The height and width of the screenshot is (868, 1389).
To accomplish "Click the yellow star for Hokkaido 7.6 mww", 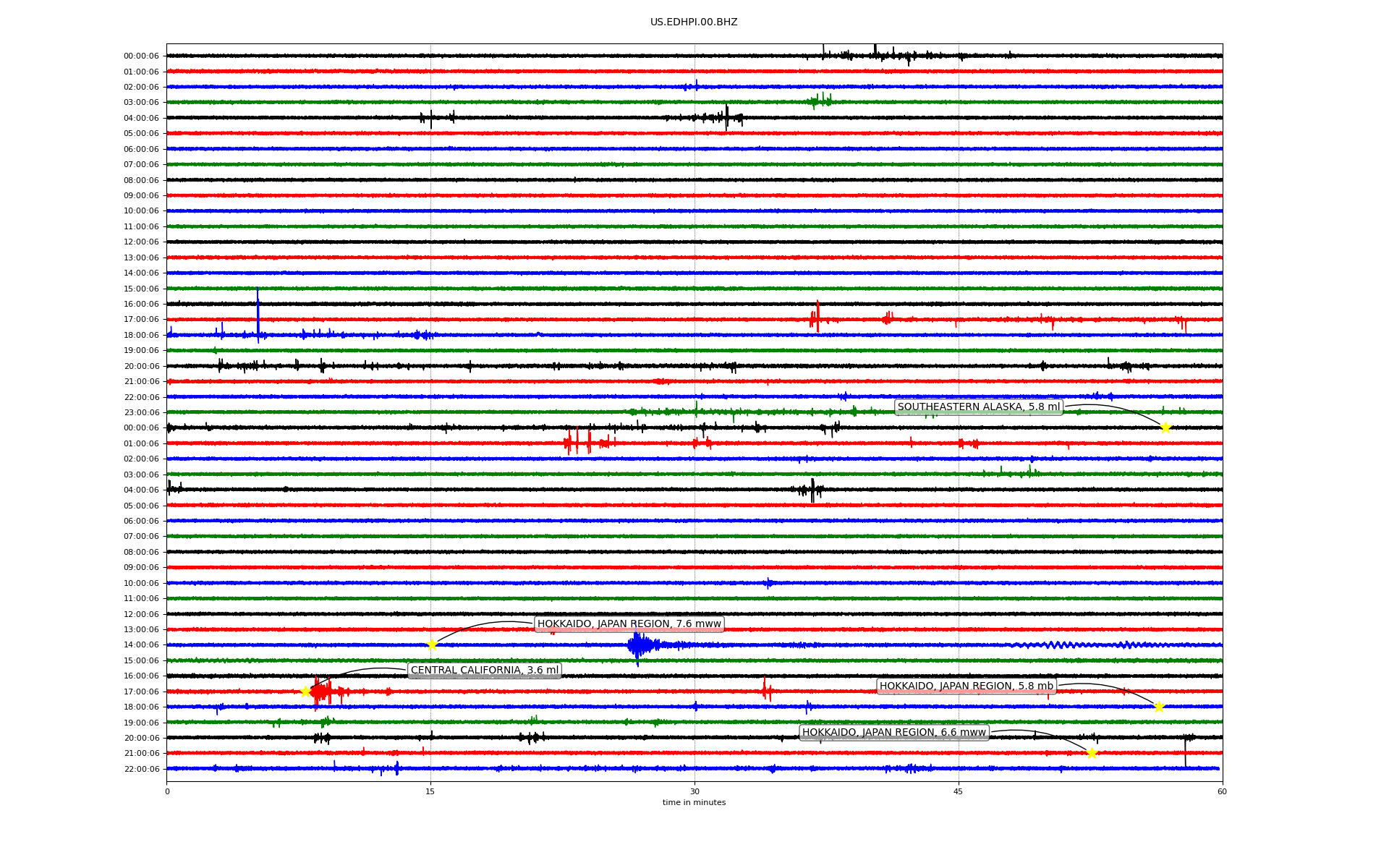I will 432,644.
